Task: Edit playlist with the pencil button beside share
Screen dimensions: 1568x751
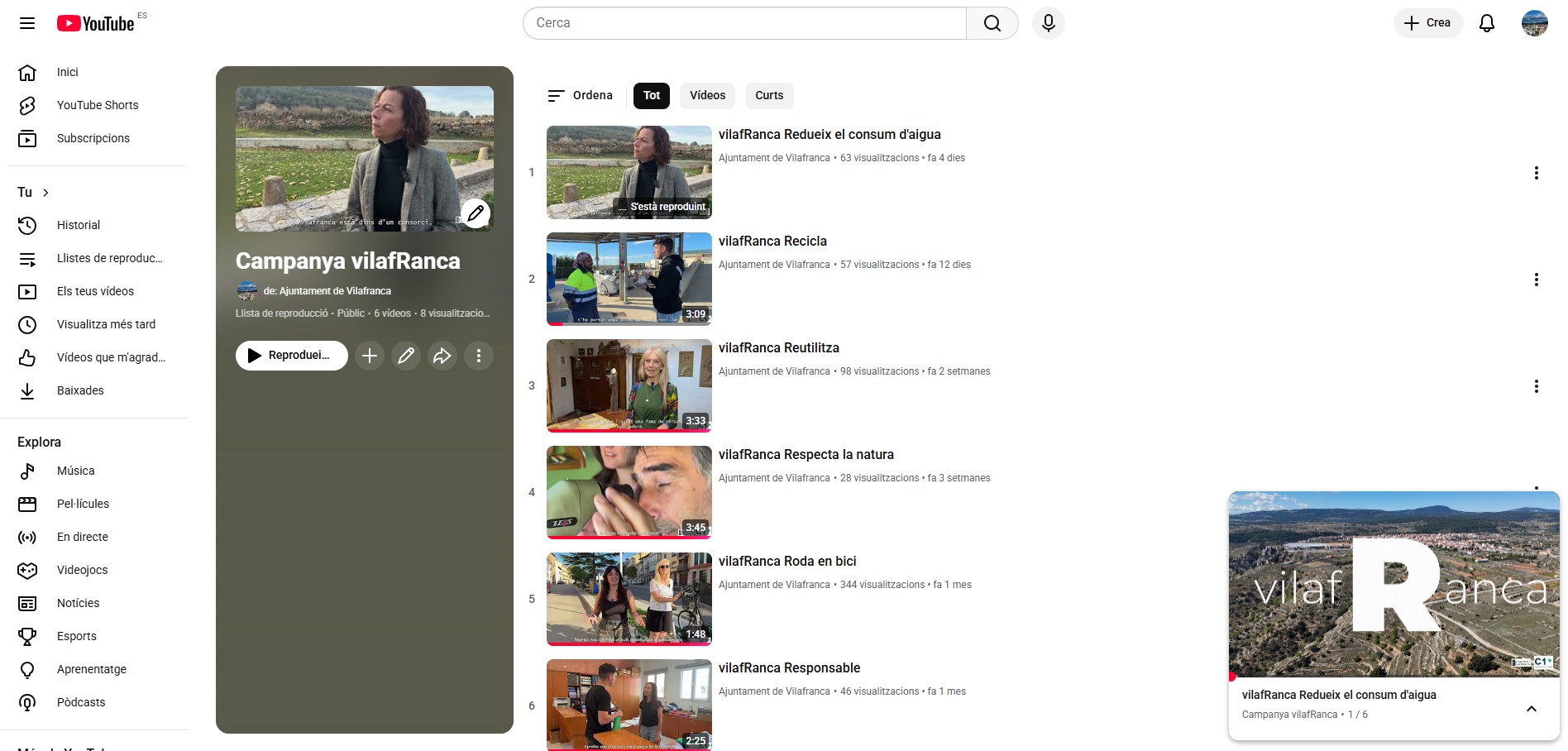Action: coord(406,356)
